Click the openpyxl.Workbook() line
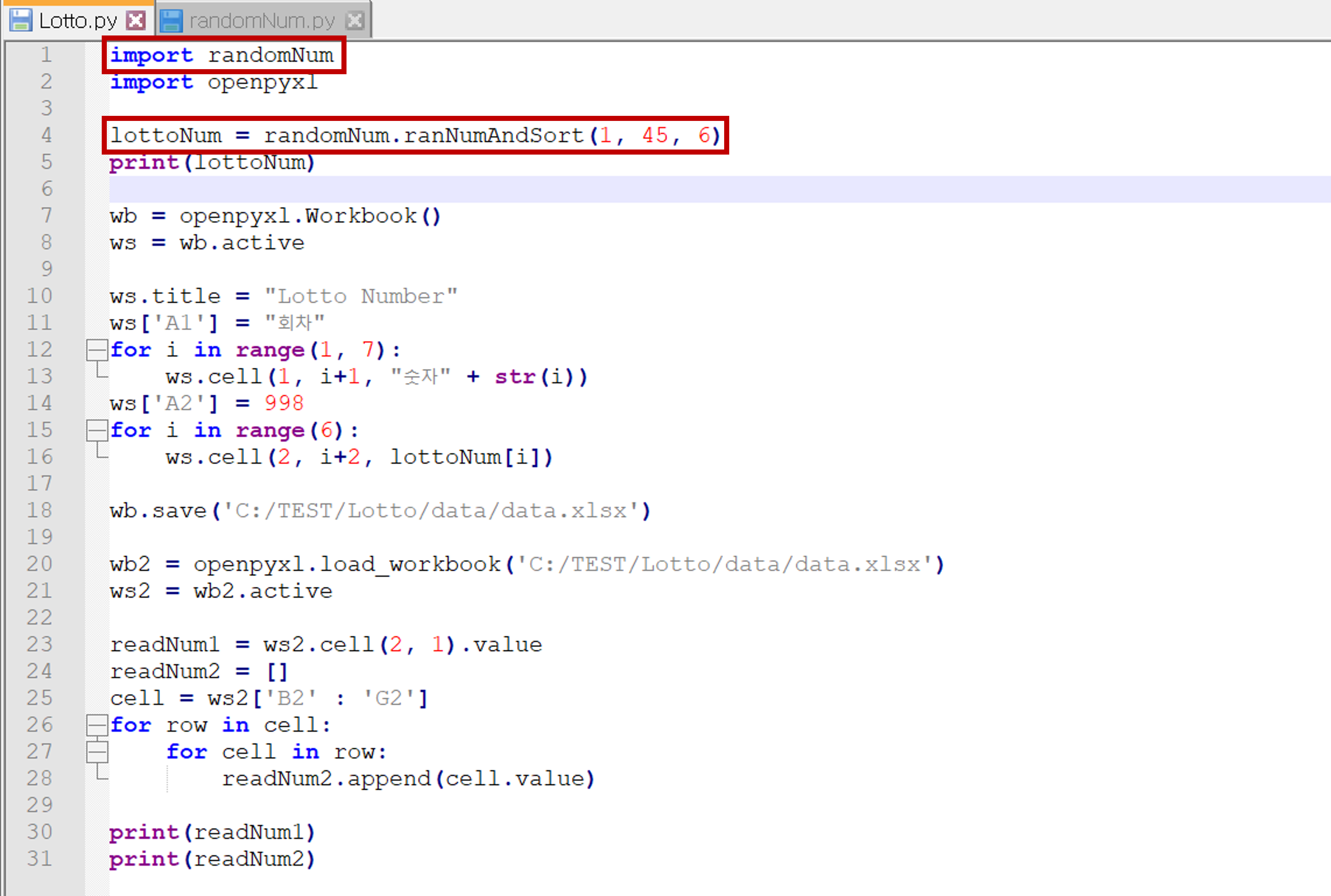Screen dimensions: 1331x896 click(275, 216)
